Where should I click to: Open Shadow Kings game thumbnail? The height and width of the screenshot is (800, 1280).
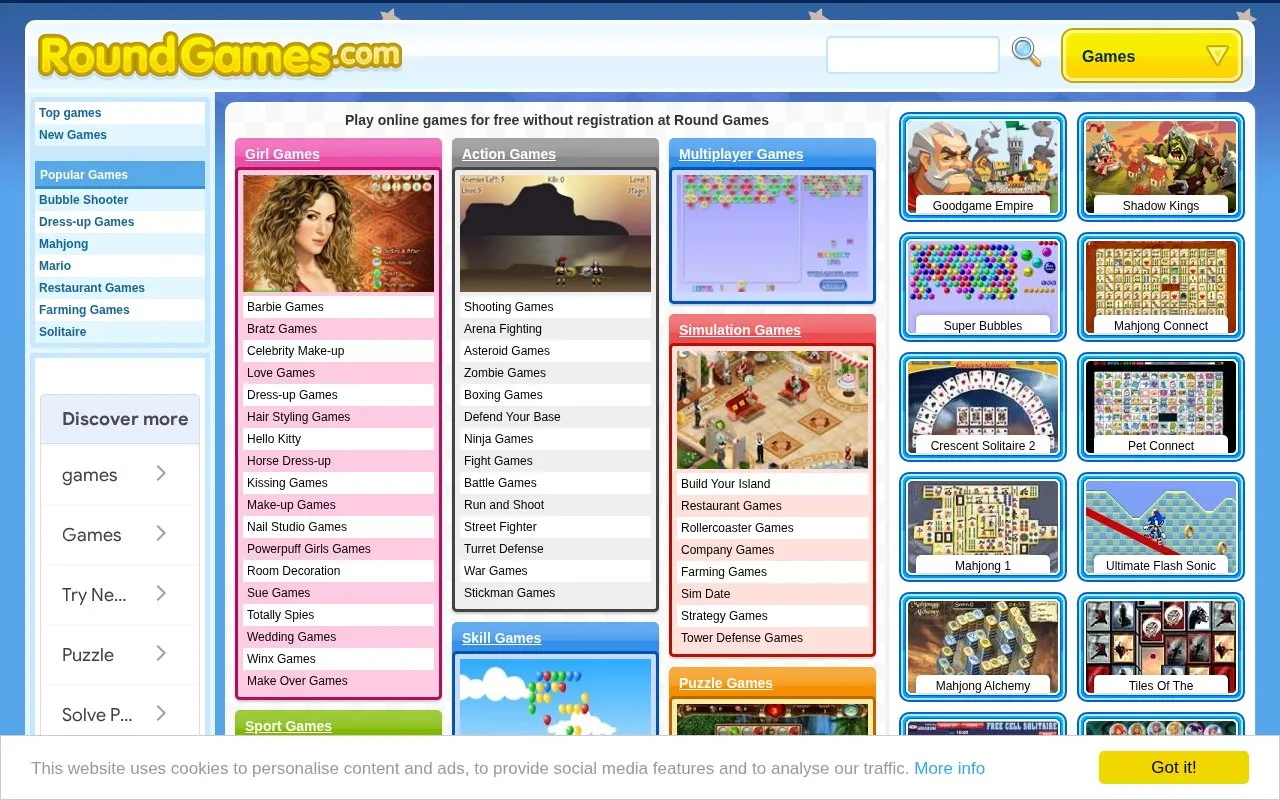pos(1161,167)
